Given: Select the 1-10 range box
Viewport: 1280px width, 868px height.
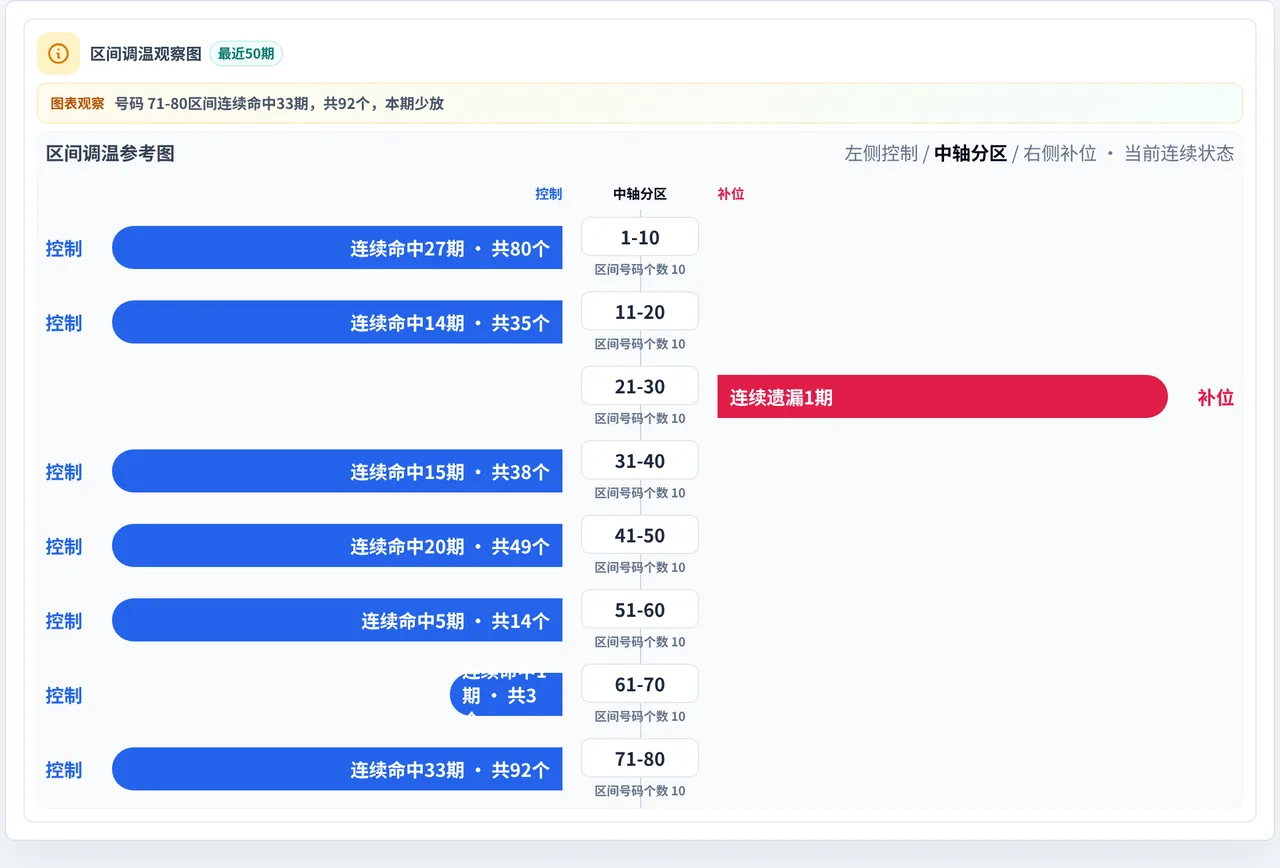Looking at the screenshot, I should coord(640,237).
